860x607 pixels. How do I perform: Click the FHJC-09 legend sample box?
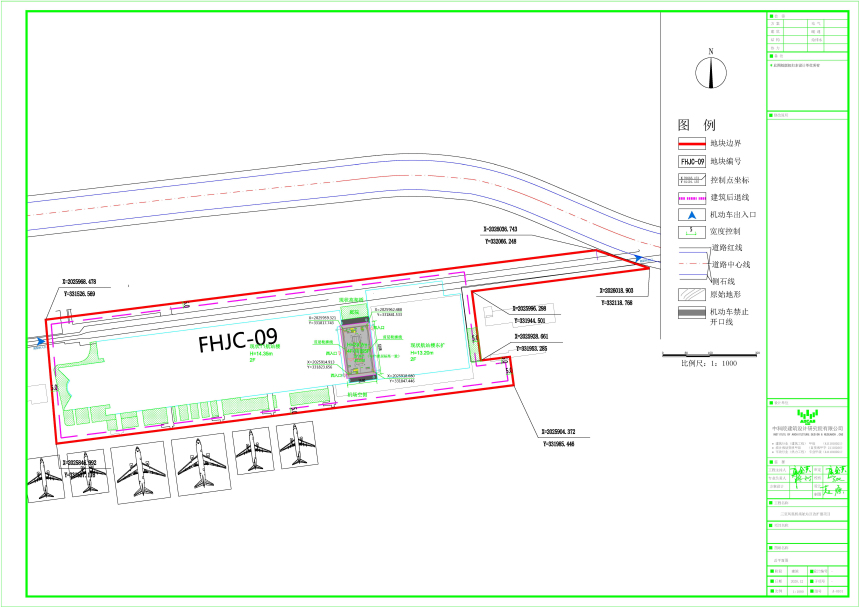692,162
